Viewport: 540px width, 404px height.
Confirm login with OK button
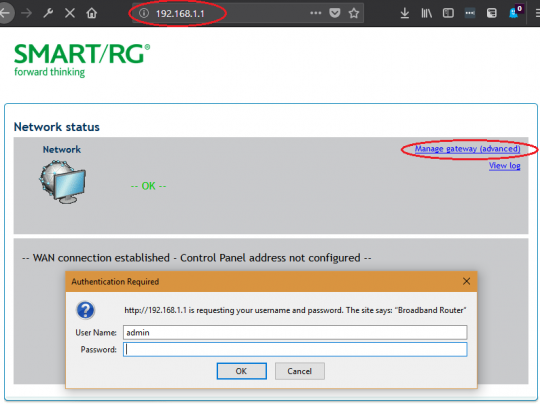pyautogui.click(x=241, y=371)
